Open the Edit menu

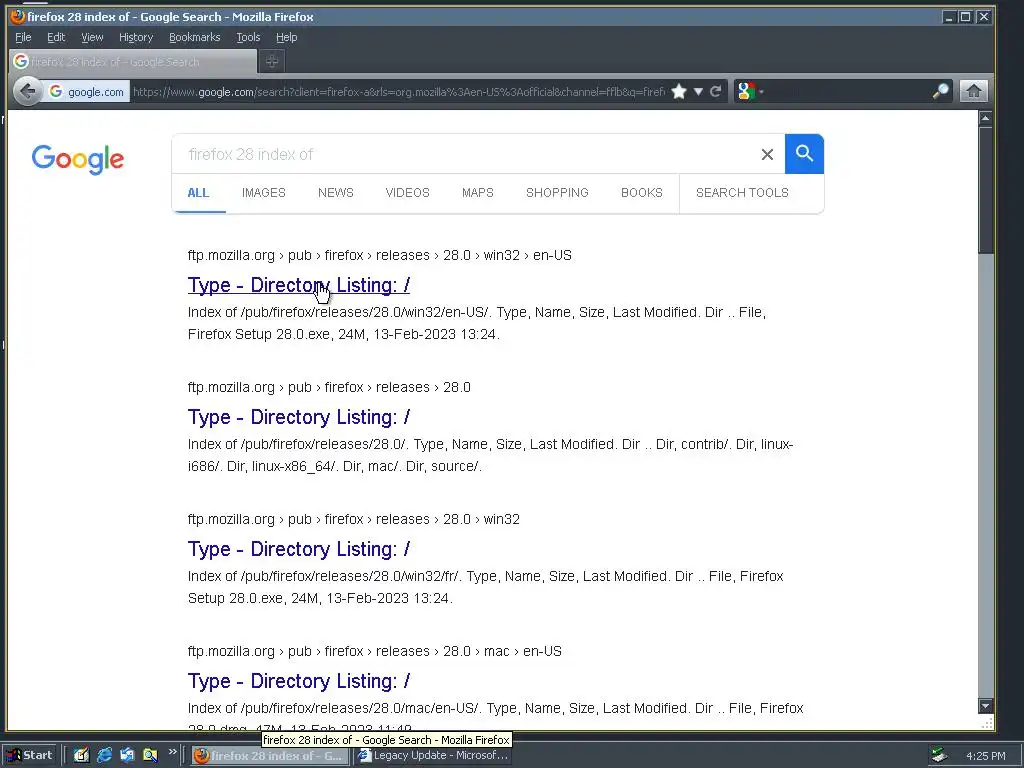click(56, 37)
